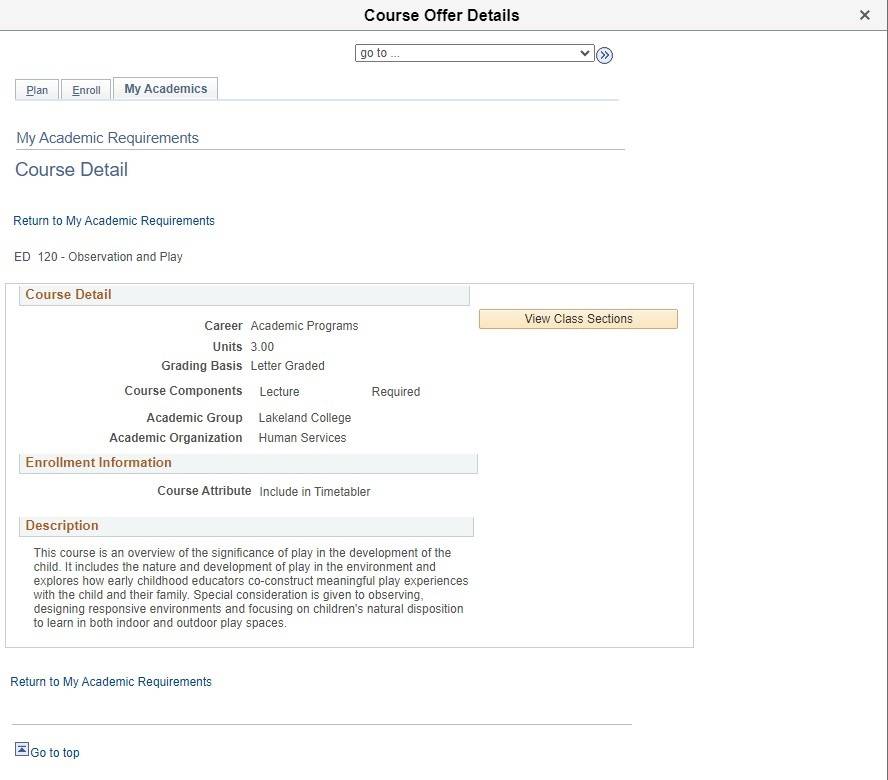
Task: Switch to the Enroll tab
Action: [x=86, y=89]
